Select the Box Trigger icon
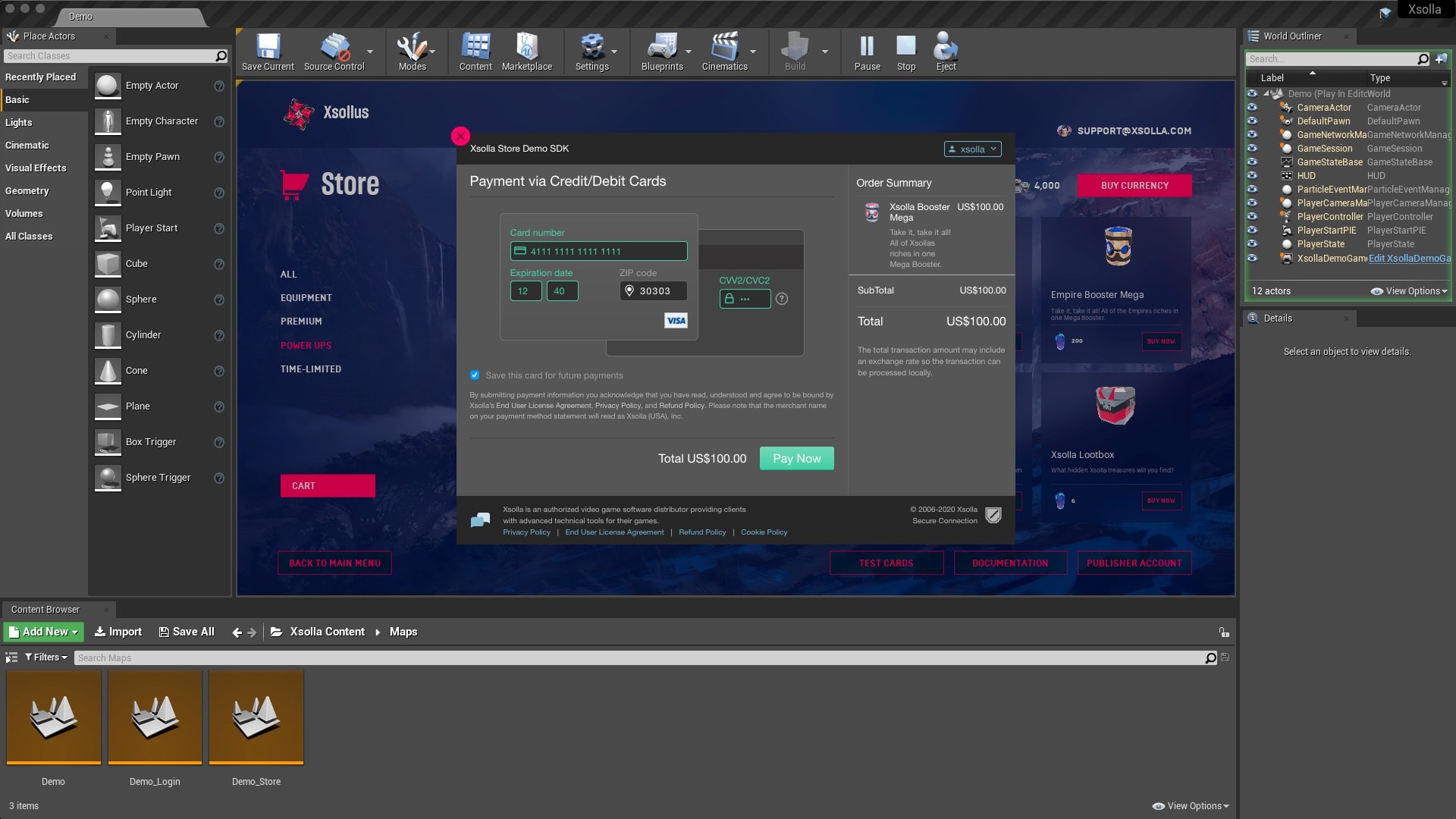Screen dimensions: 1456x819 point(108,442)
